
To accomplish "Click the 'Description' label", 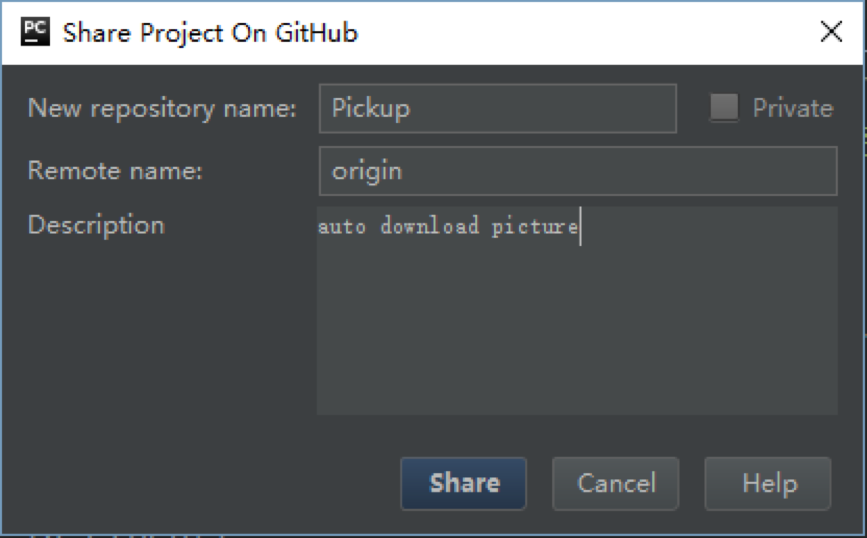I will pyautogui.click(x=96, y=226).
